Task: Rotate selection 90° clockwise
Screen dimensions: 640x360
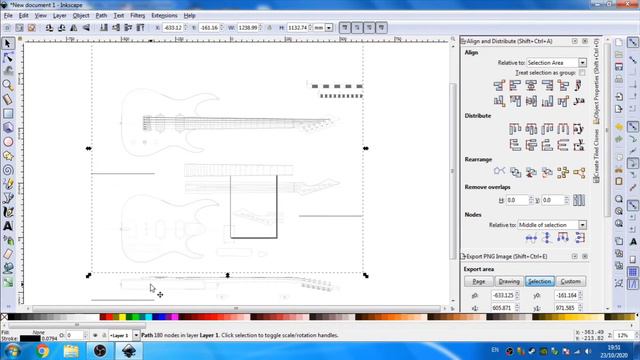Action: (x=62, y=28)
